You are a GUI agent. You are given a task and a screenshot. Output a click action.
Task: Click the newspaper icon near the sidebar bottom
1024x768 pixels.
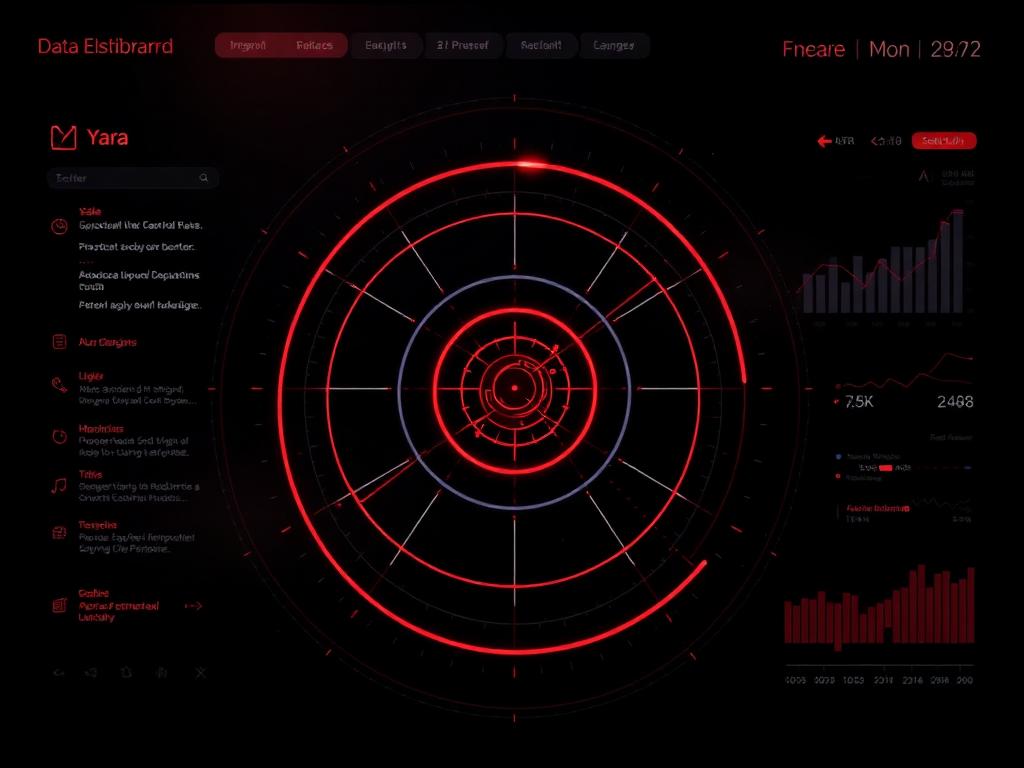[59, 605]
